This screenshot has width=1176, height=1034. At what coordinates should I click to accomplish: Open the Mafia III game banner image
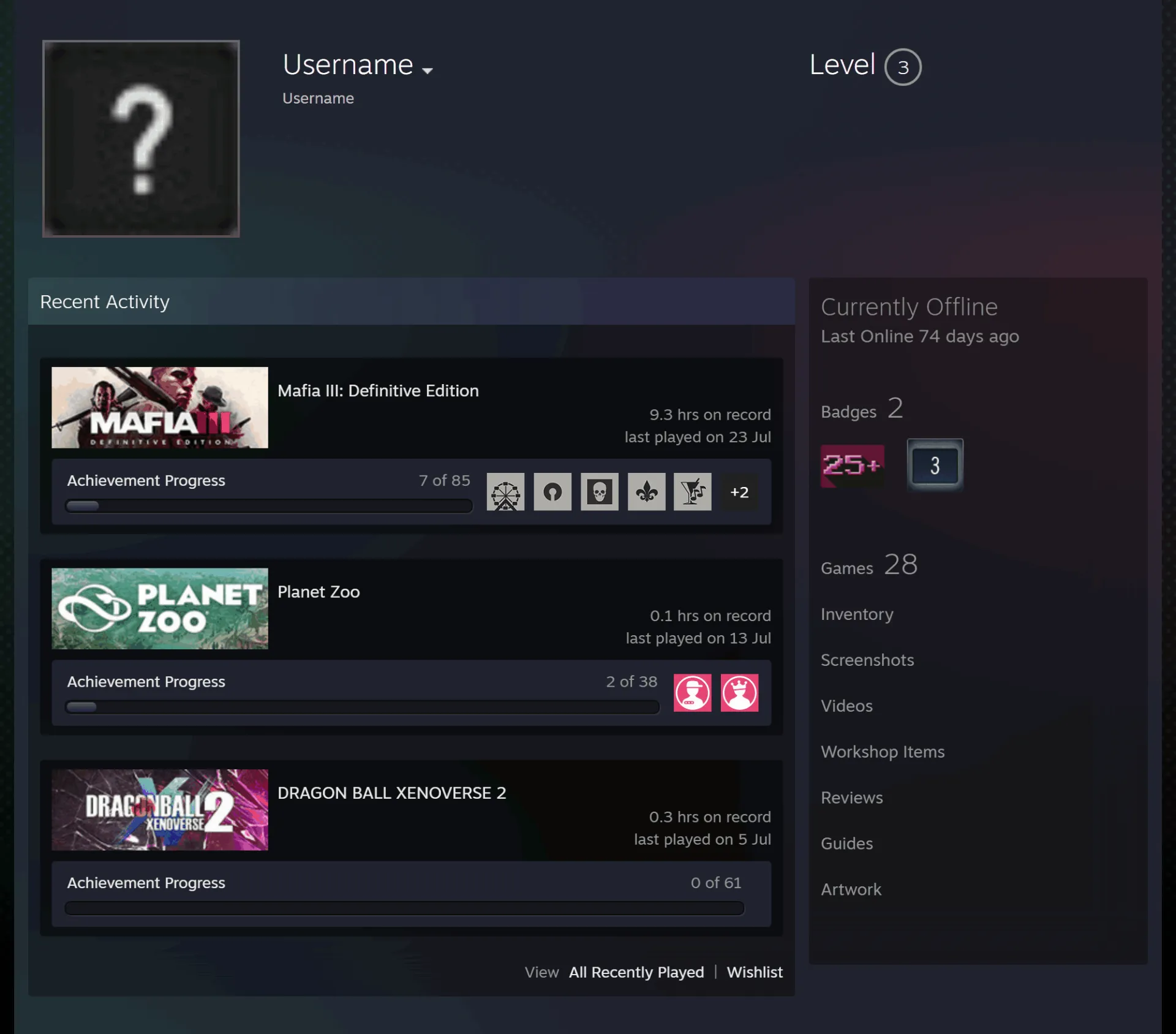[160, 407]
